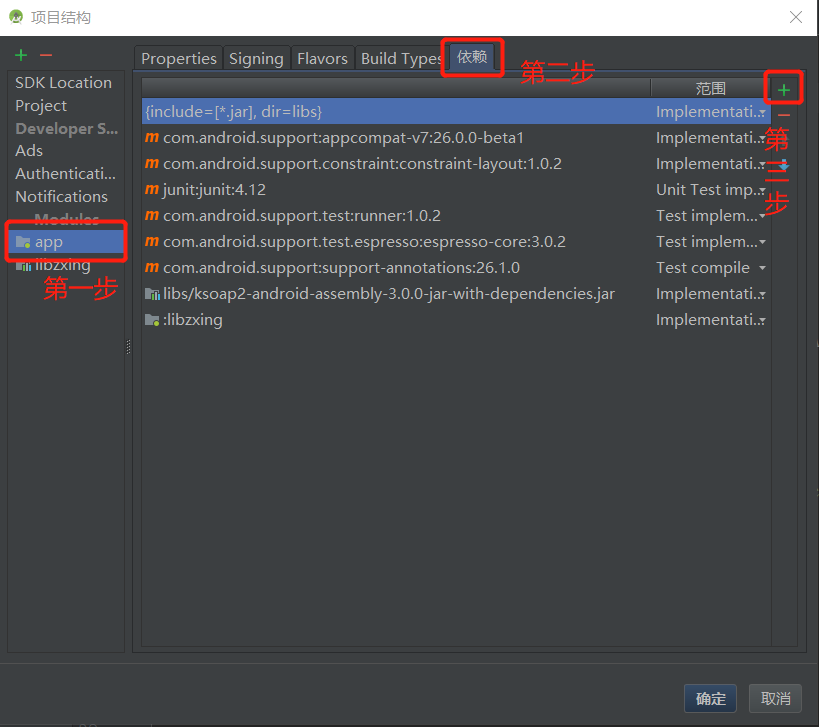
Task: Open Unit Test scope dropdown for junit
Action: coord(762,190)
